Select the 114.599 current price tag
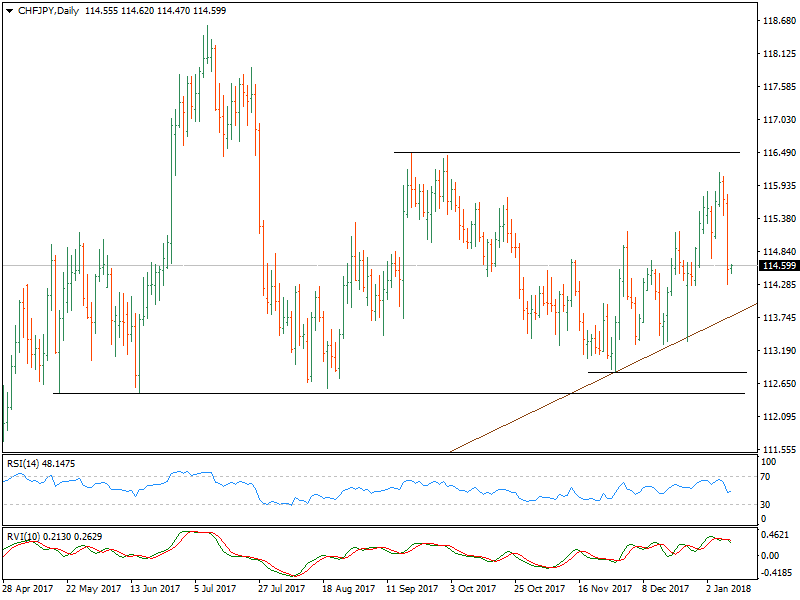Image resolution: width=800 pixels, height=600 pixels. coord(778,266)
